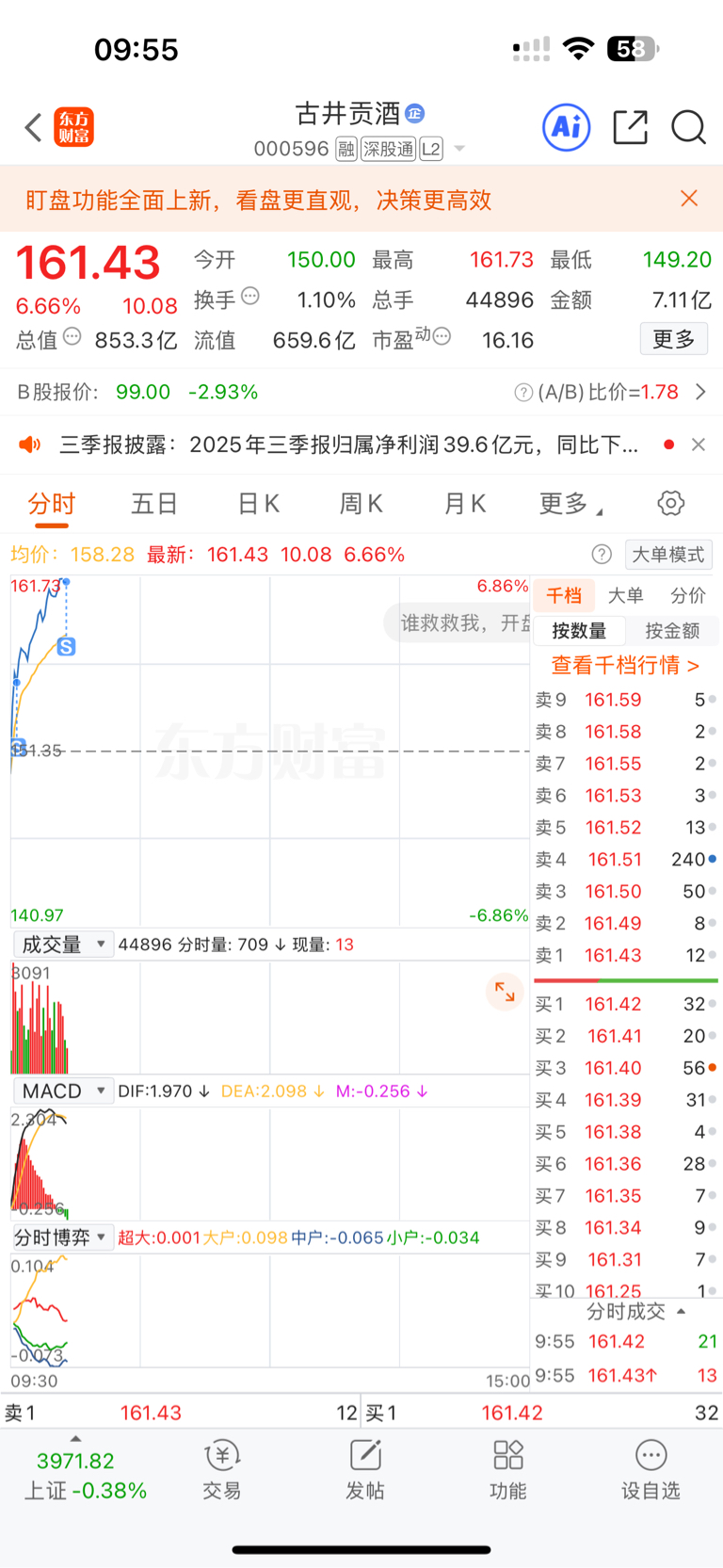Select the 分价 tab
The height and width of the screenshot is (1568, 723).
coord(688,595)
